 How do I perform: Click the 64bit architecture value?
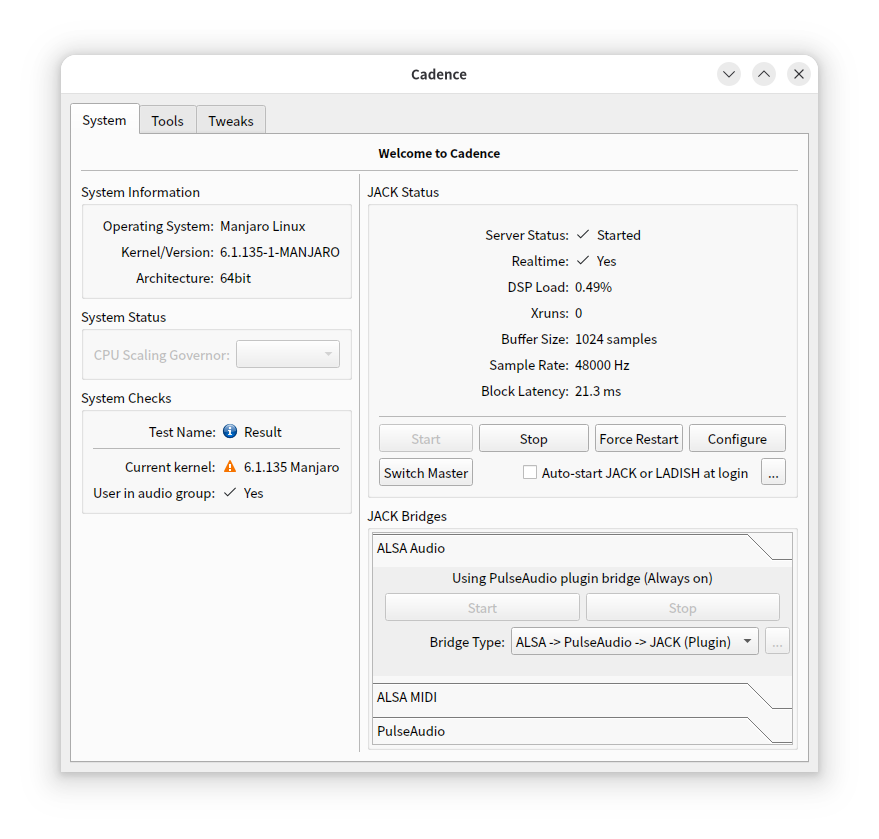[235, 278]
